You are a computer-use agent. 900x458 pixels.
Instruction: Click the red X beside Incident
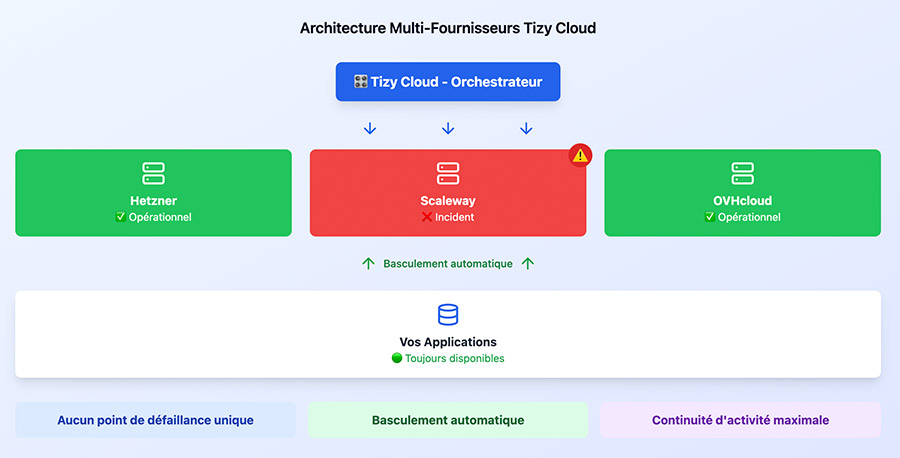pos(426,217)
